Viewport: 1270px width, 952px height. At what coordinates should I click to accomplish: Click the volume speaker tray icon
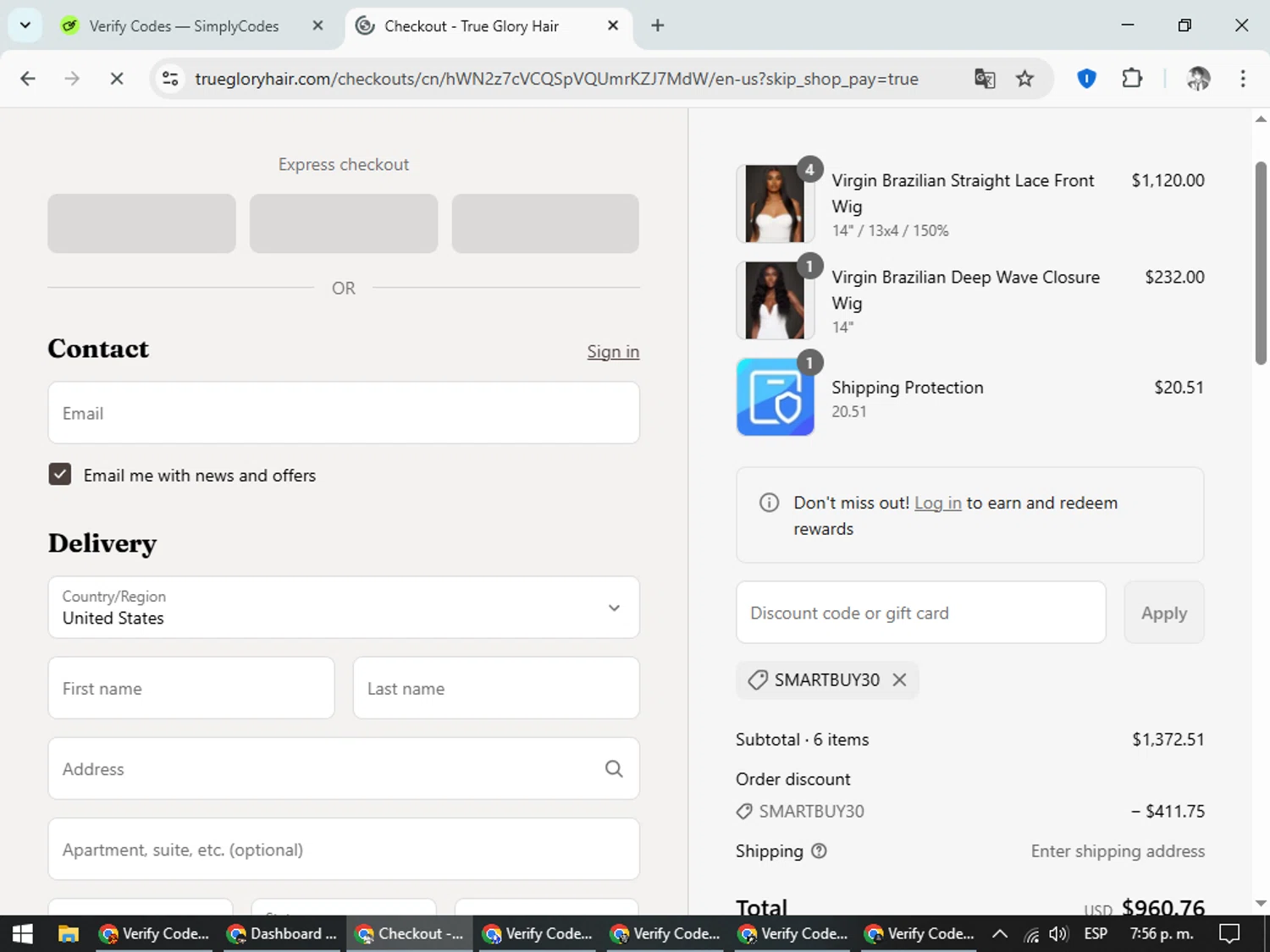1058,933
